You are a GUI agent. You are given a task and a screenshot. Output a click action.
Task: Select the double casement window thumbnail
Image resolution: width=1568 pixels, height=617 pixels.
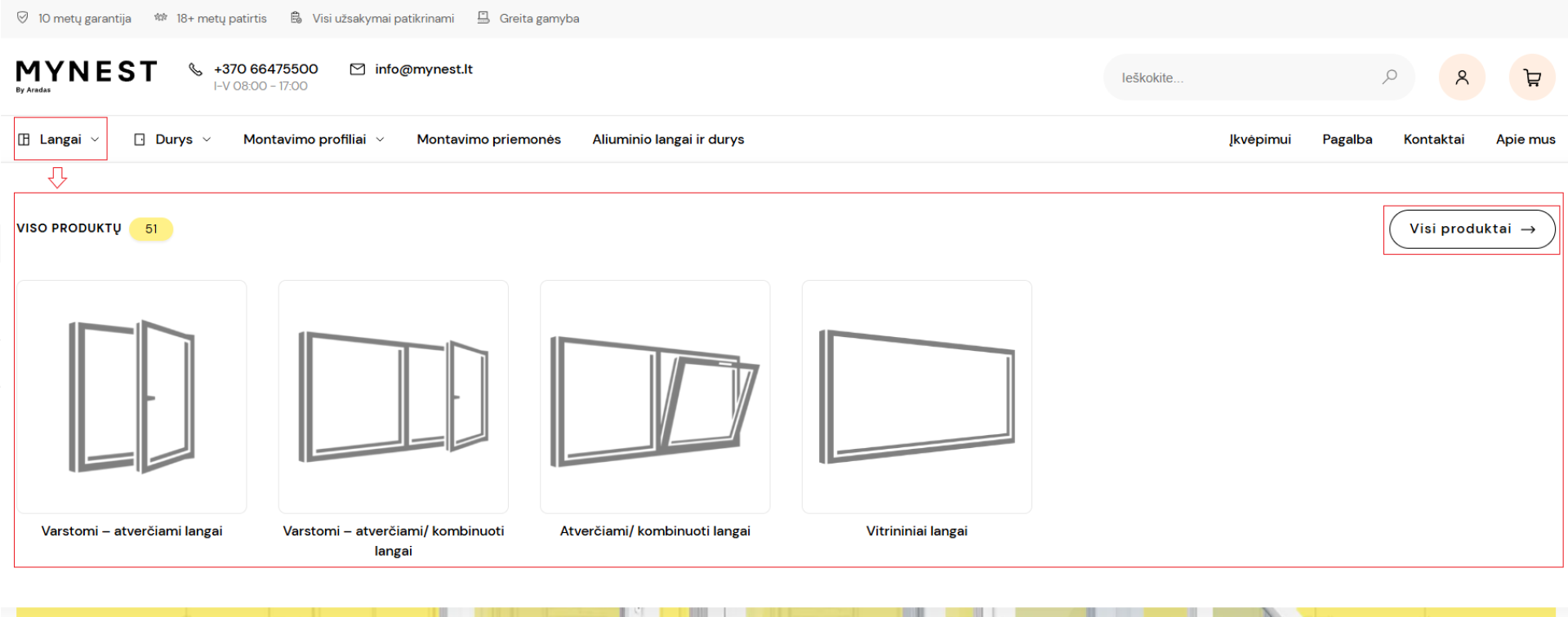[x=131, y=397]
